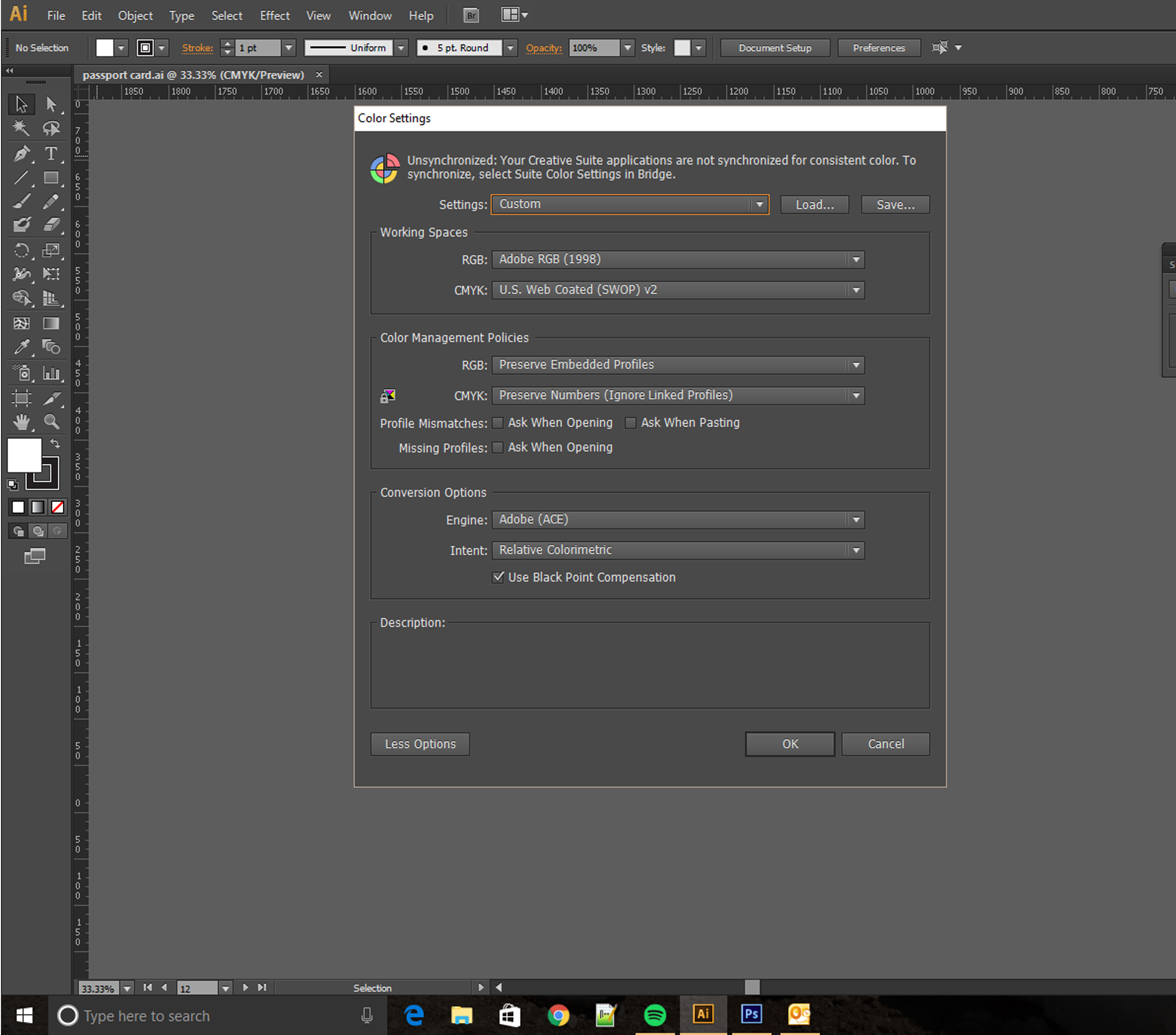
Task: Open the Select menu
Action: point(227,16)
